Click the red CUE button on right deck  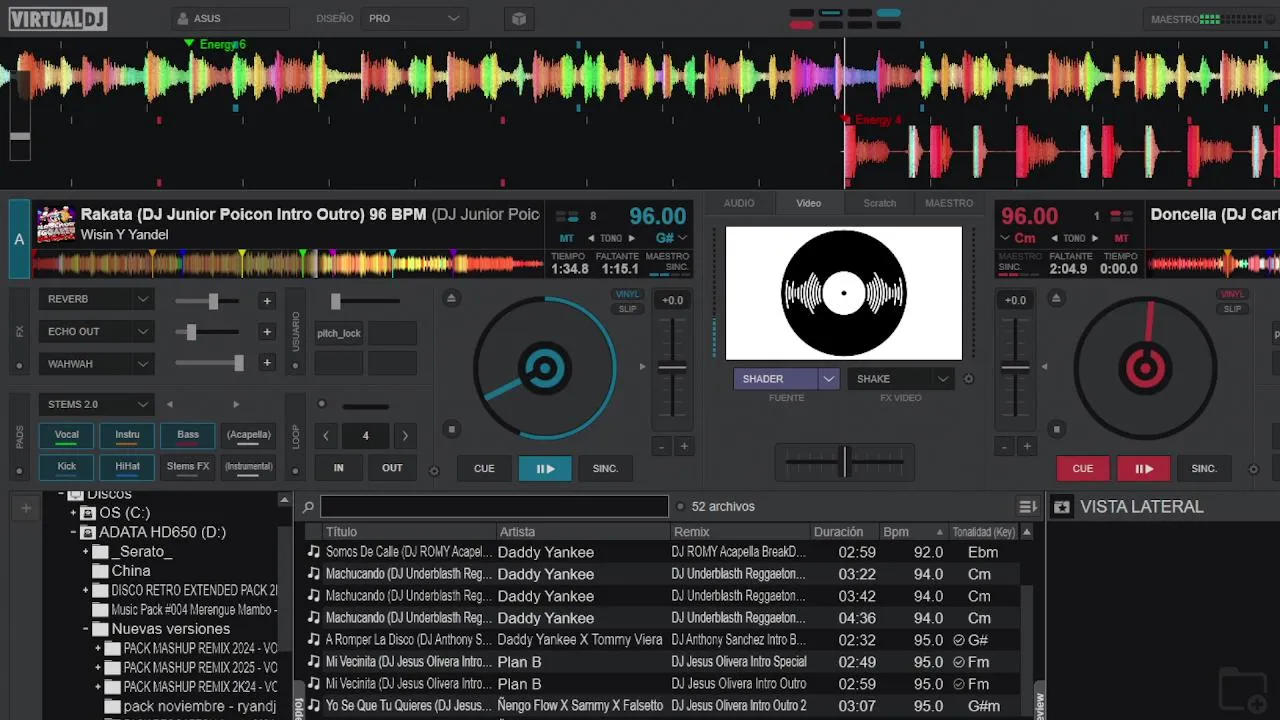[1083, 468]
